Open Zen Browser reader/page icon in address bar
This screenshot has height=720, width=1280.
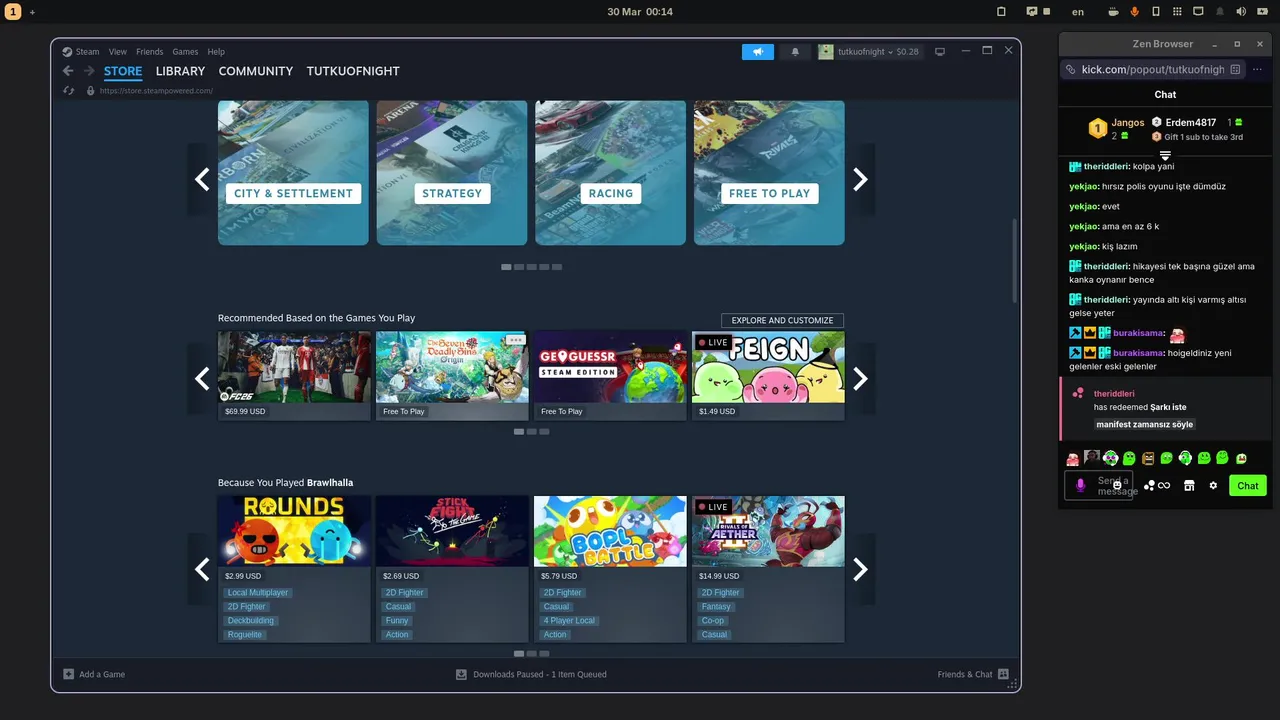tap(1235, 69)
